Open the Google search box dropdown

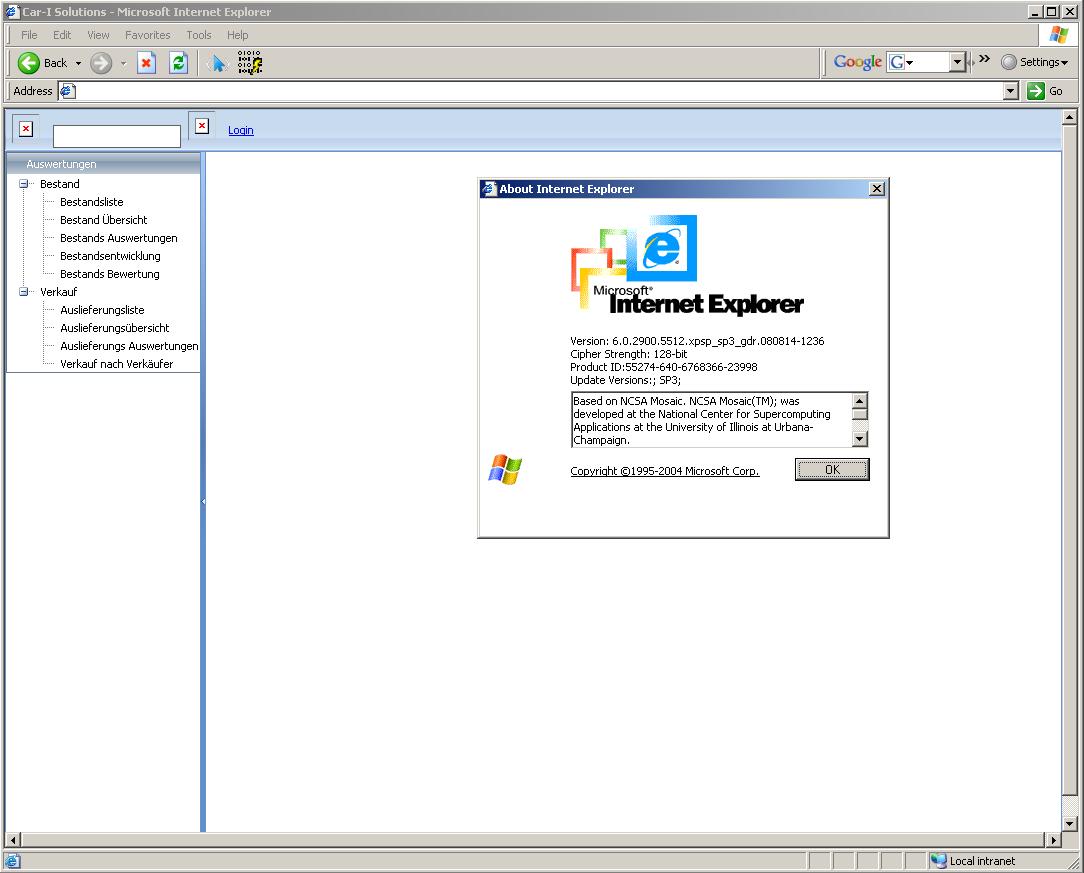(957, 62)
